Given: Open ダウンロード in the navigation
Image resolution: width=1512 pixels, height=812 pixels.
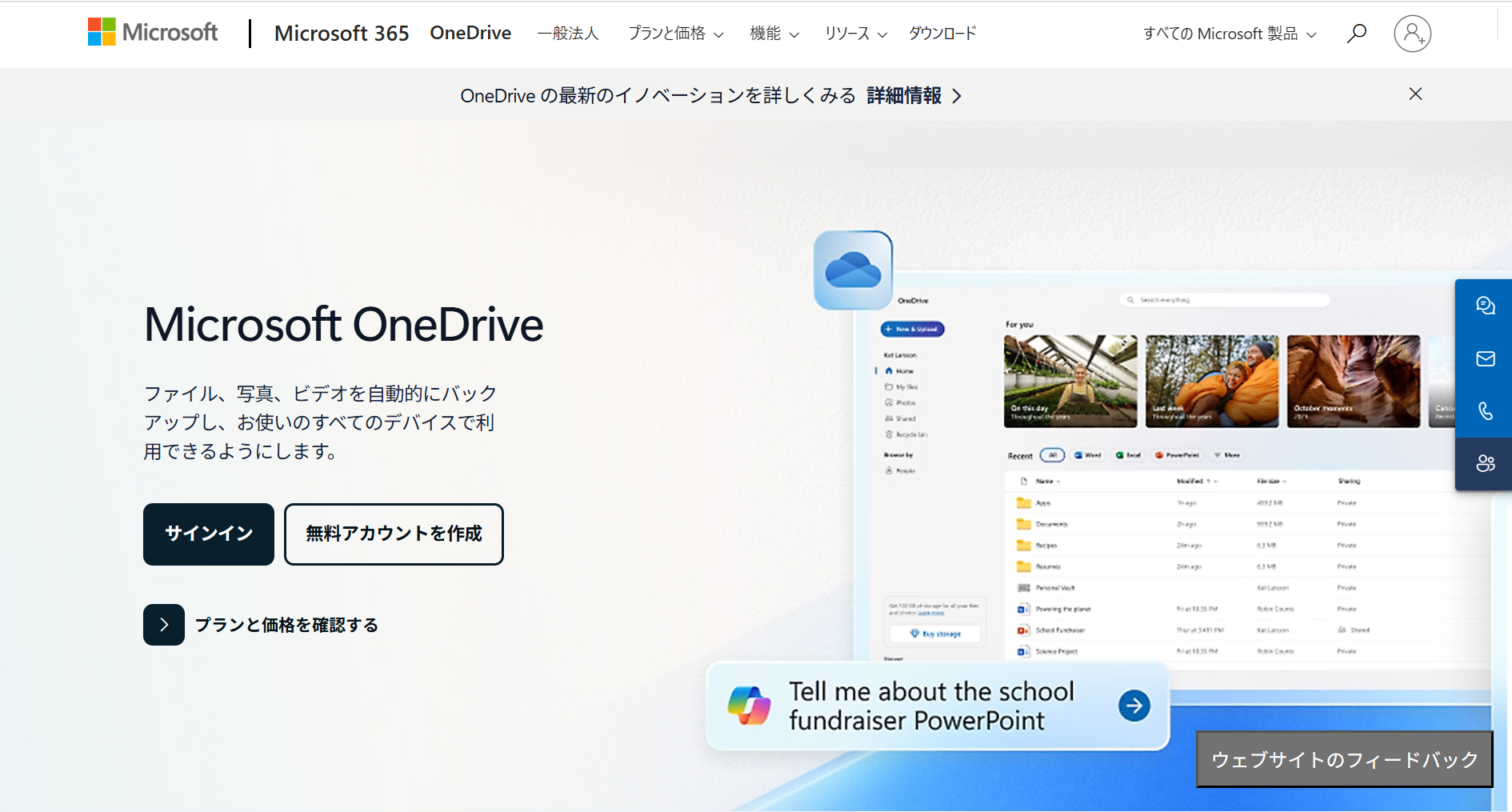Looking at the screenshot, I should 942,34.
